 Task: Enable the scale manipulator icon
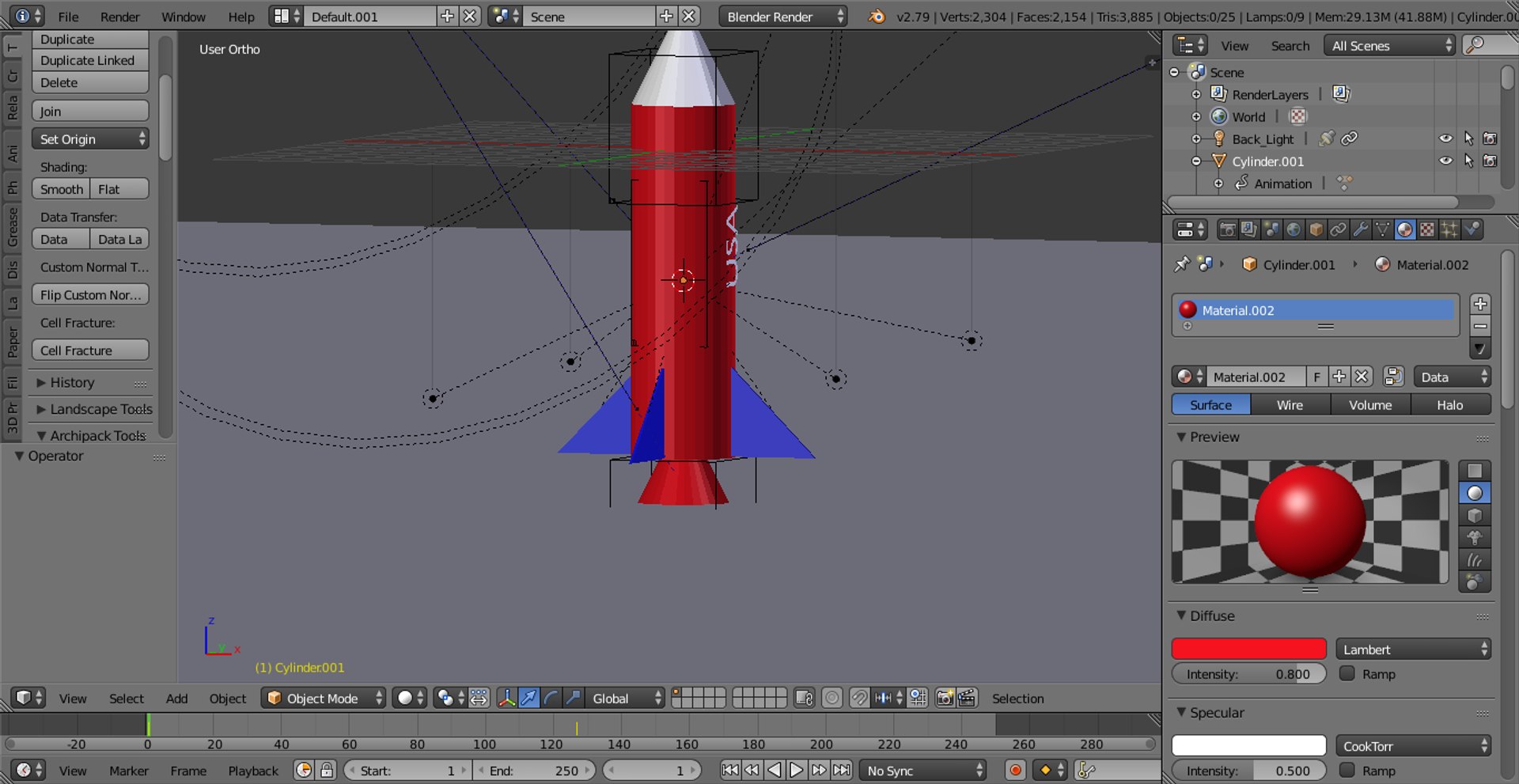point(574,698)
